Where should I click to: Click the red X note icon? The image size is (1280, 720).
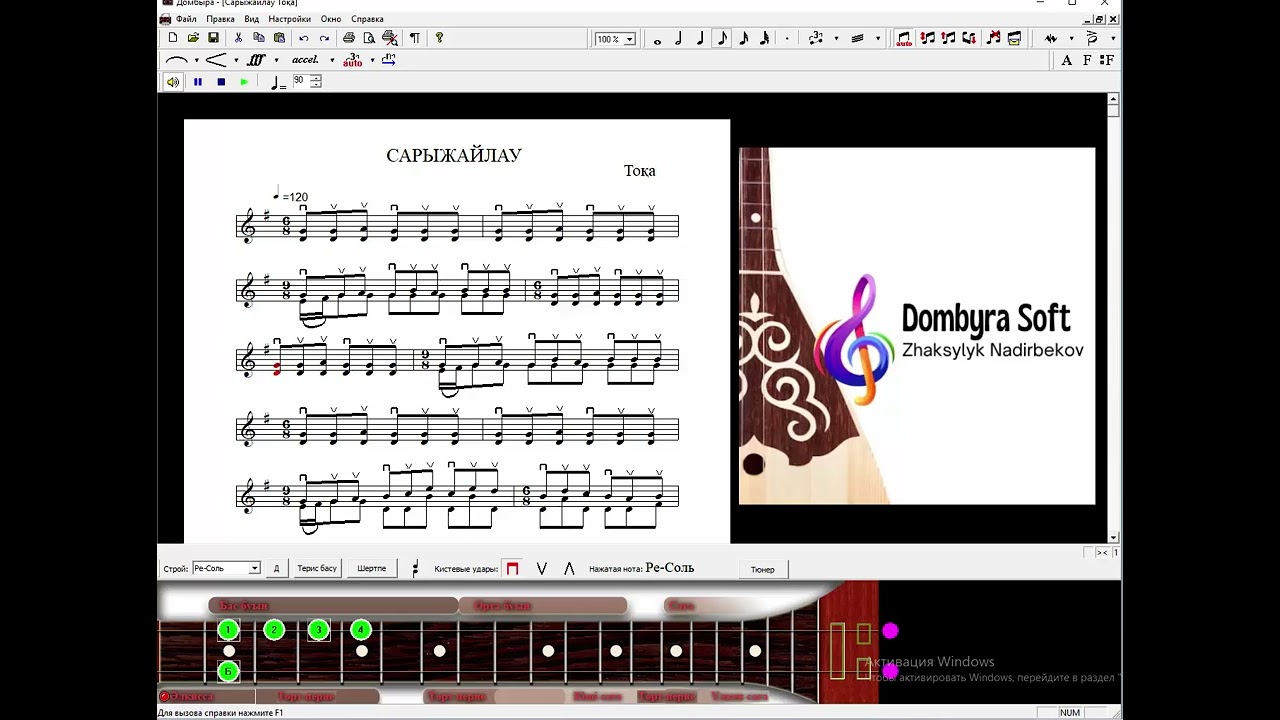994,39
